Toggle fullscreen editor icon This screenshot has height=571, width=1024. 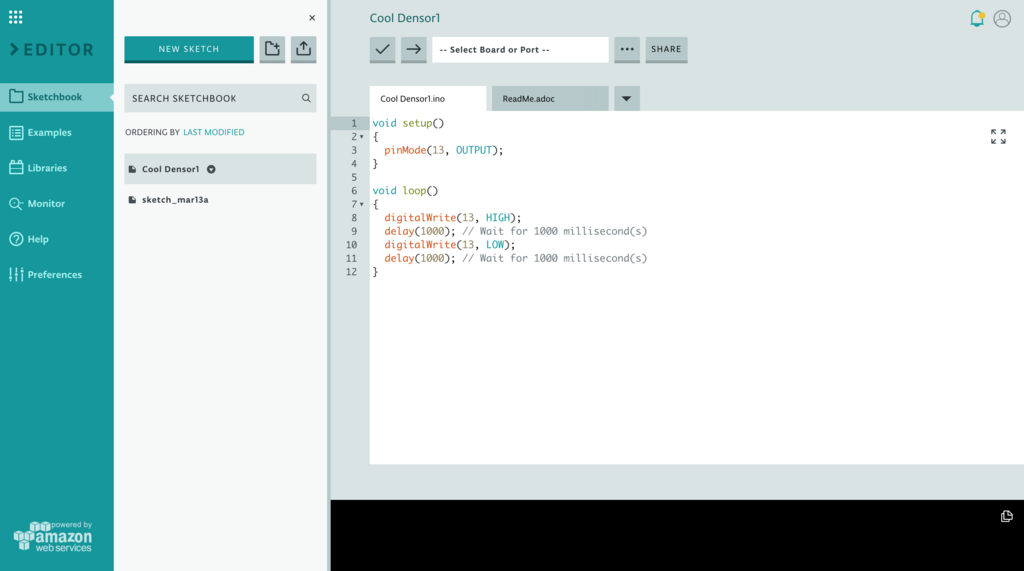[x=998, y=137]
